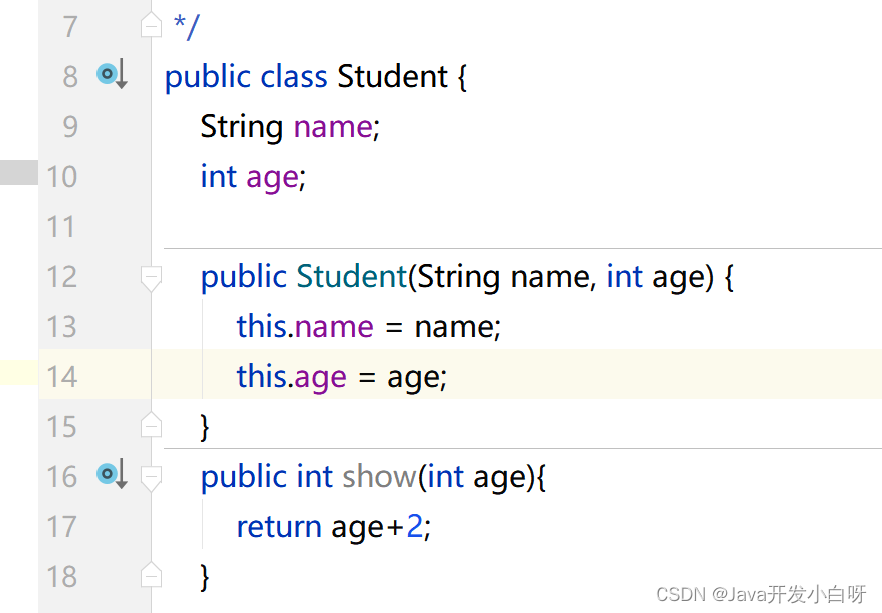Click the fold end marker at line 18
Image resolution: width=882 pixels, height=613 pixels.
point(151,575)
